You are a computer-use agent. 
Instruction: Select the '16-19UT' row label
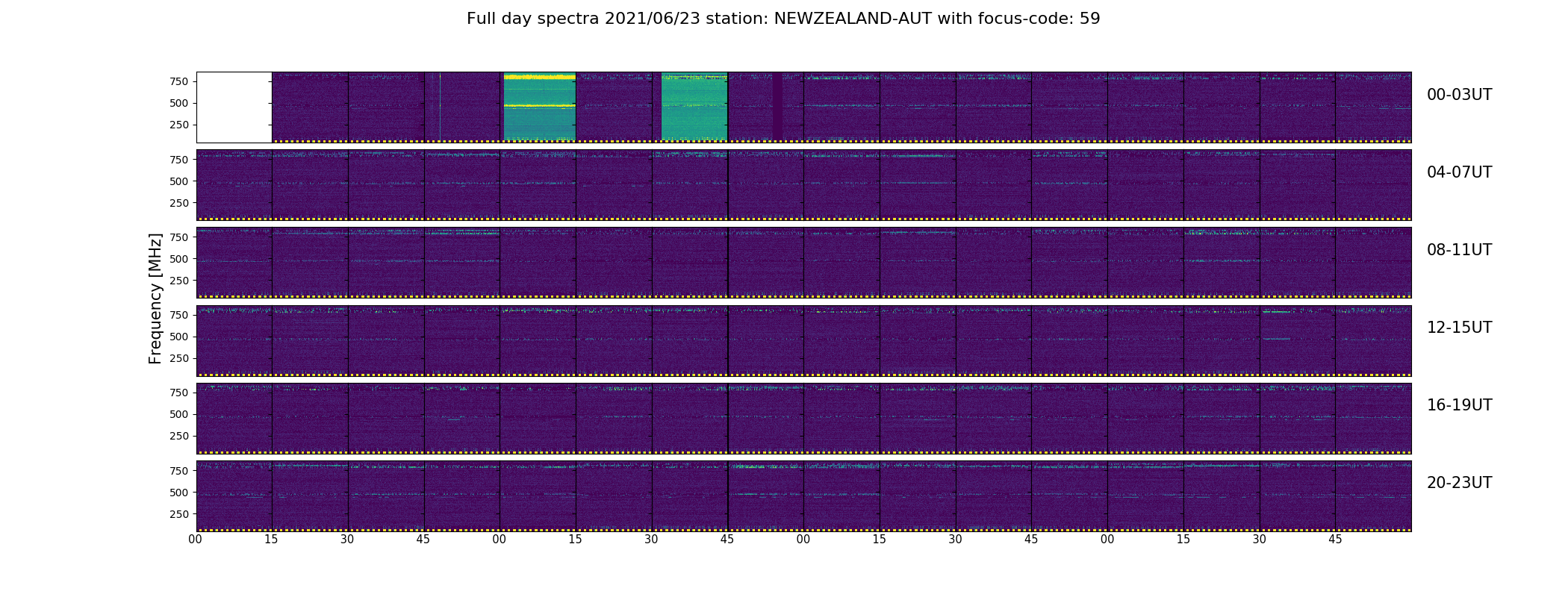(1459, 405)
